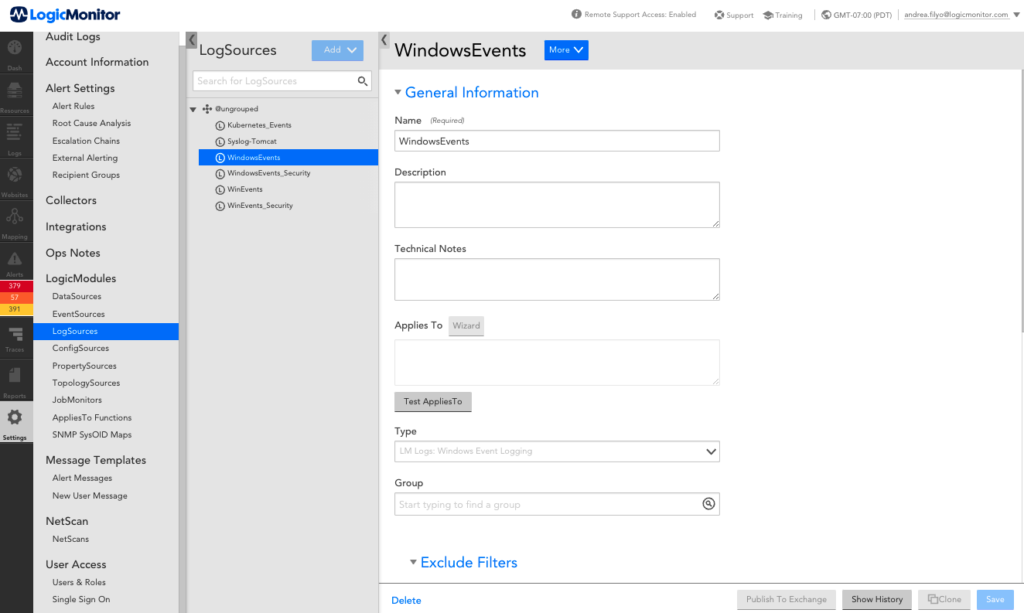Image resolution: width=1024 pixels, height=613 pixels.
Task: Go to Resources in the left navigation
Action: pos(15,96)
